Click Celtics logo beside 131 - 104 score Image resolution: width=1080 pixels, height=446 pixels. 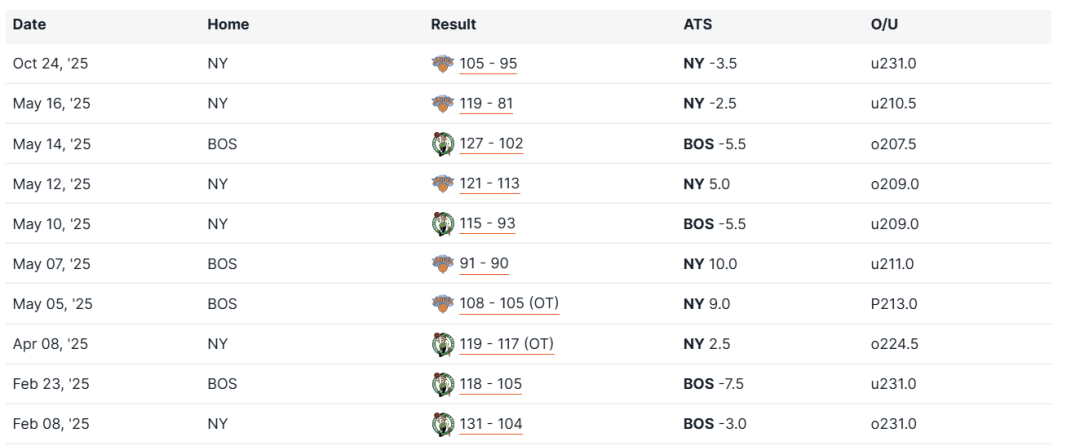pos(442,424)
